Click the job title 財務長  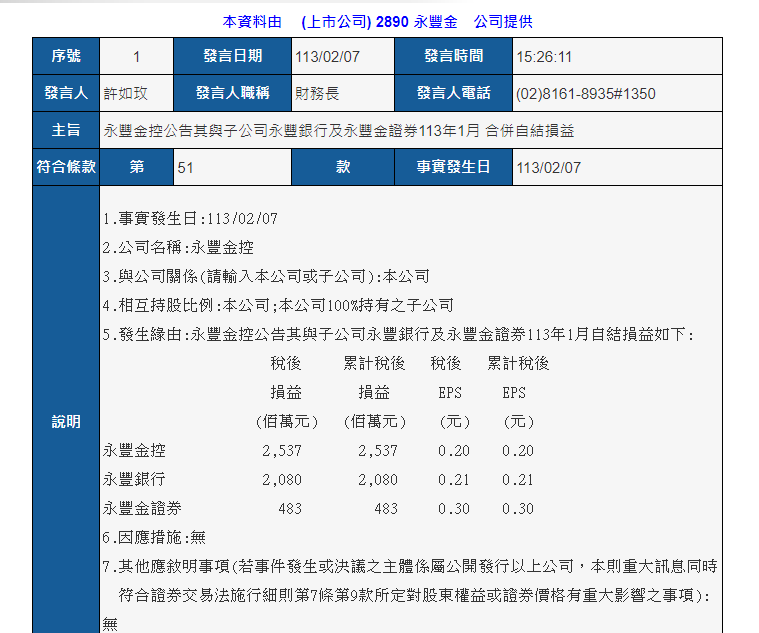(317, 93)
